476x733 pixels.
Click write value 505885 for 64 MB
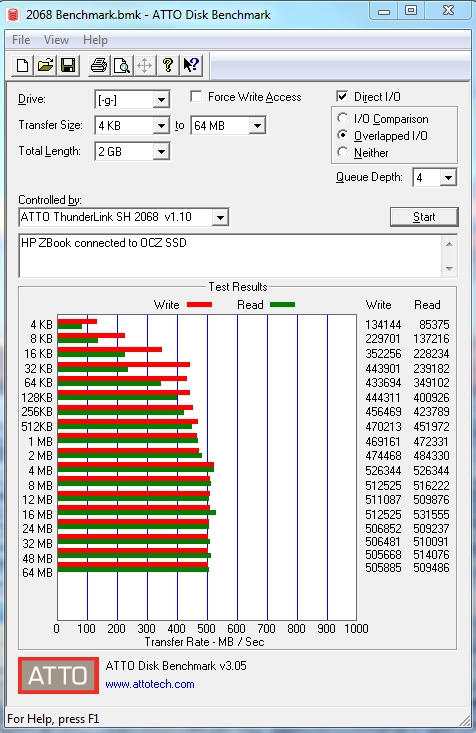click(383, 568)
